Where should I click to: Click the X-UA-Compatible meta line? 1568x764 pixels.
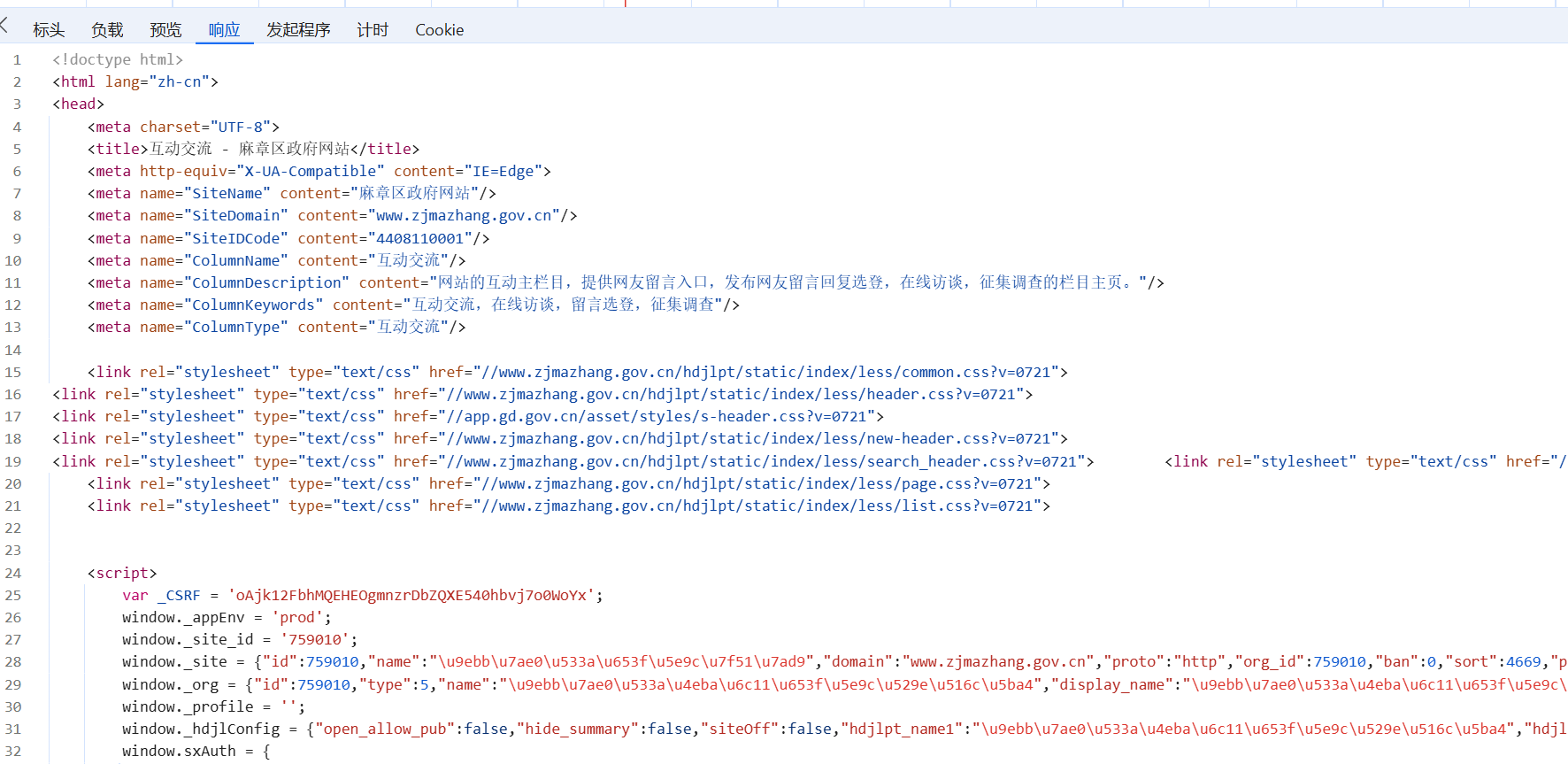pos(319,171)
